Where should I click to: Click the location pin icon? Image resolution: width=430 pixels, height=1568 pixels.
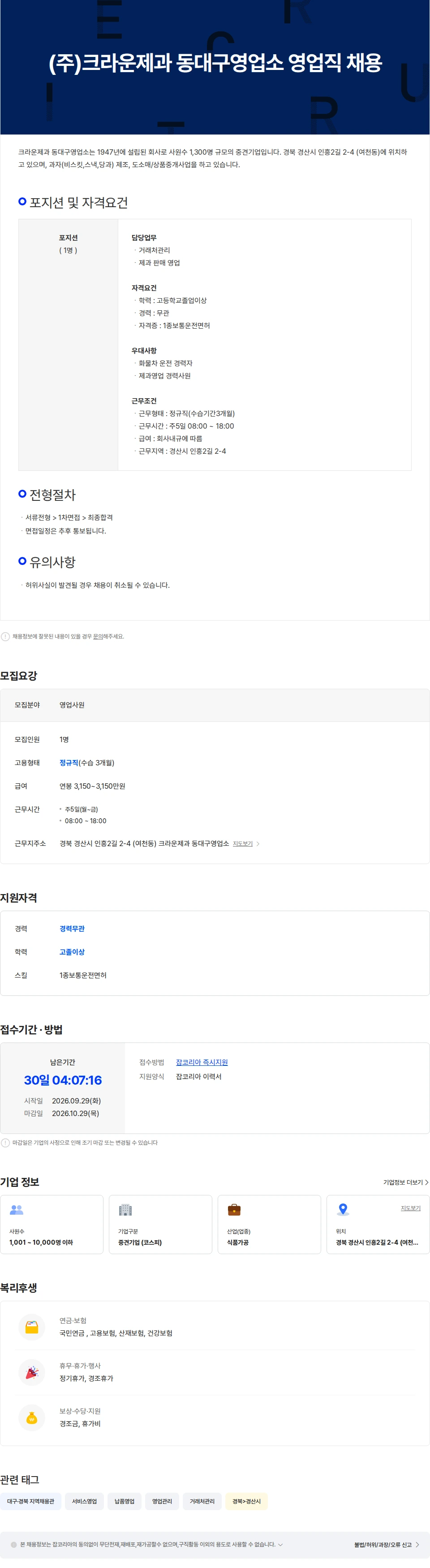tap(343, 1209)
